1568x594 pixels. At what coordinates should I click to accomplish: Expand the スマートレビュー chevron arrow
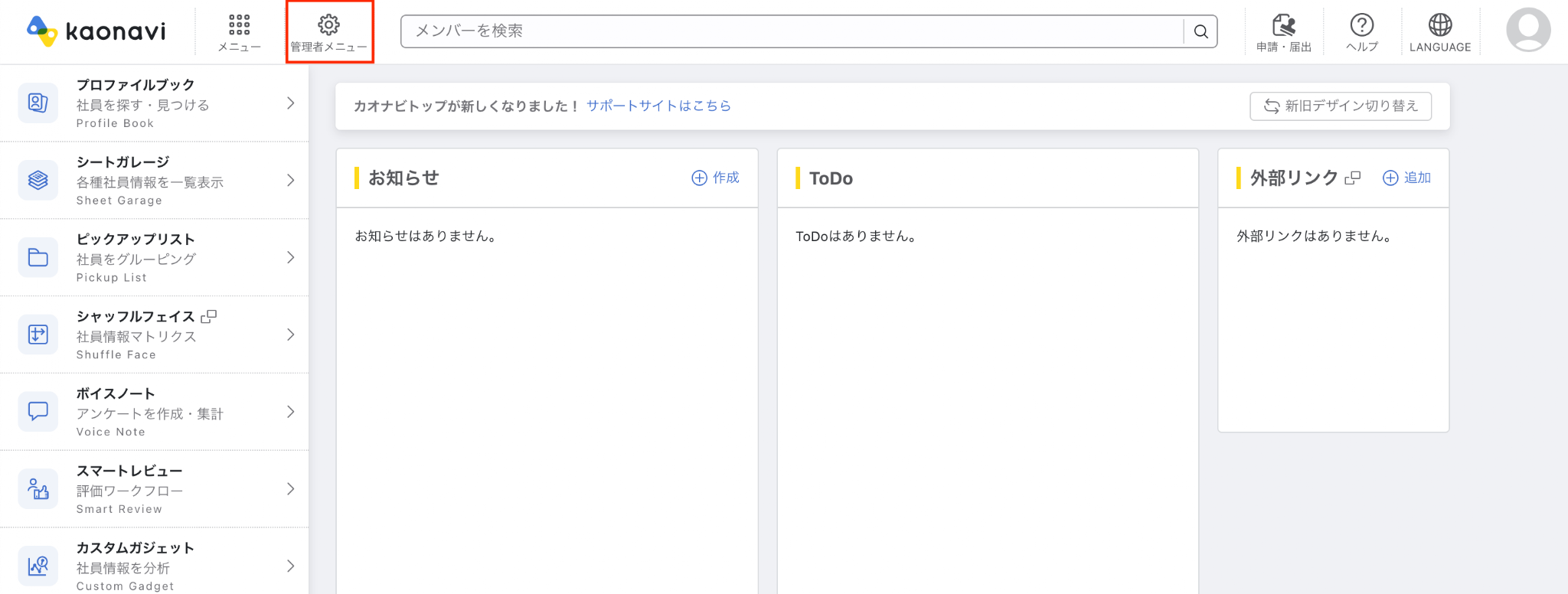[291, 489]
